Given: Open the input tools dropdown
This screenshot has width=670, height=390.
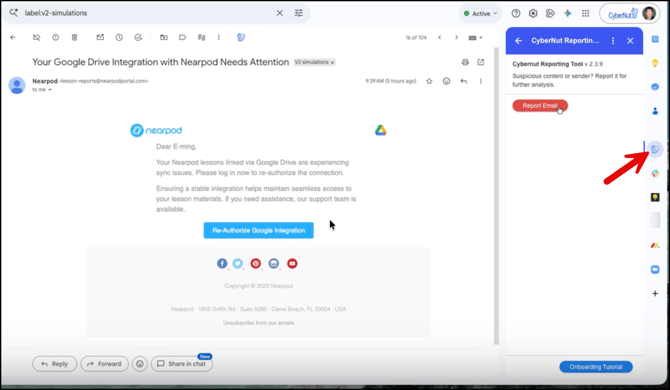Looking at the screenshot, I should 476,38.
